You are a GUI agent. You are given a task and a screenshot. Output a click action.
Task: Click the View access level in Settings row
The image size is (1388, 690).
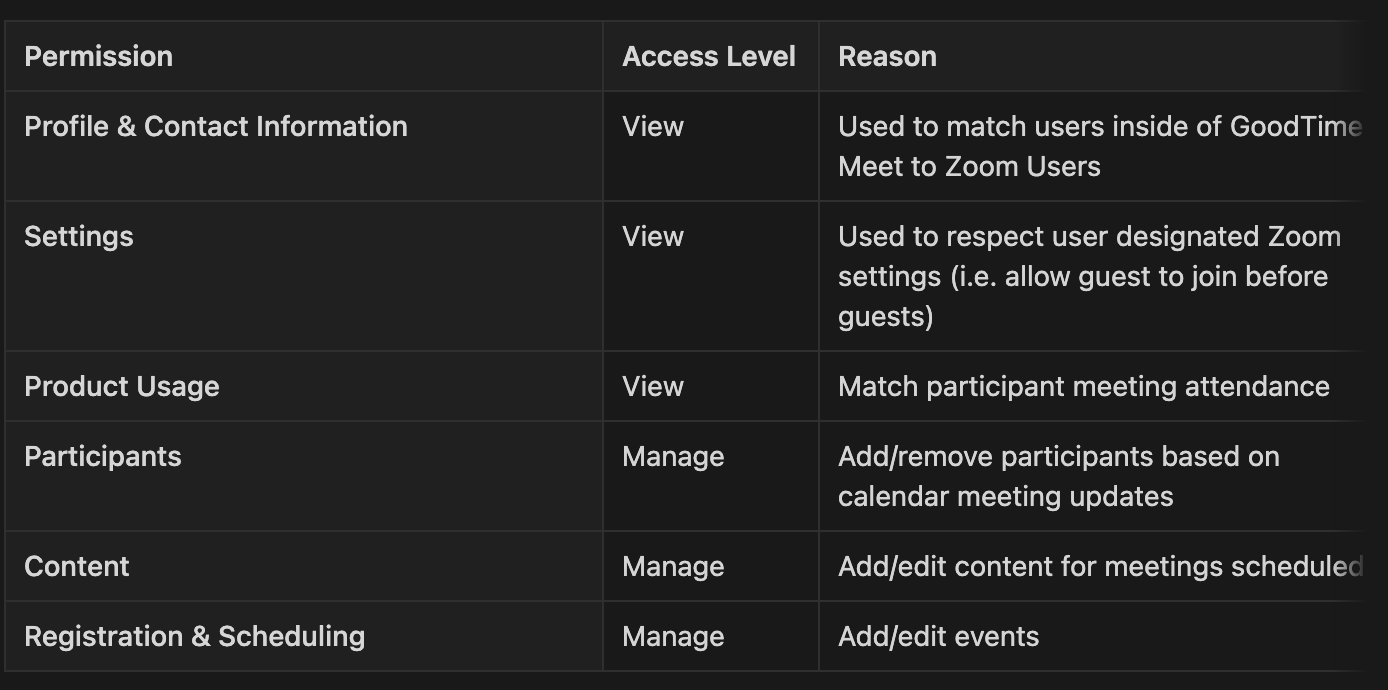653,237
